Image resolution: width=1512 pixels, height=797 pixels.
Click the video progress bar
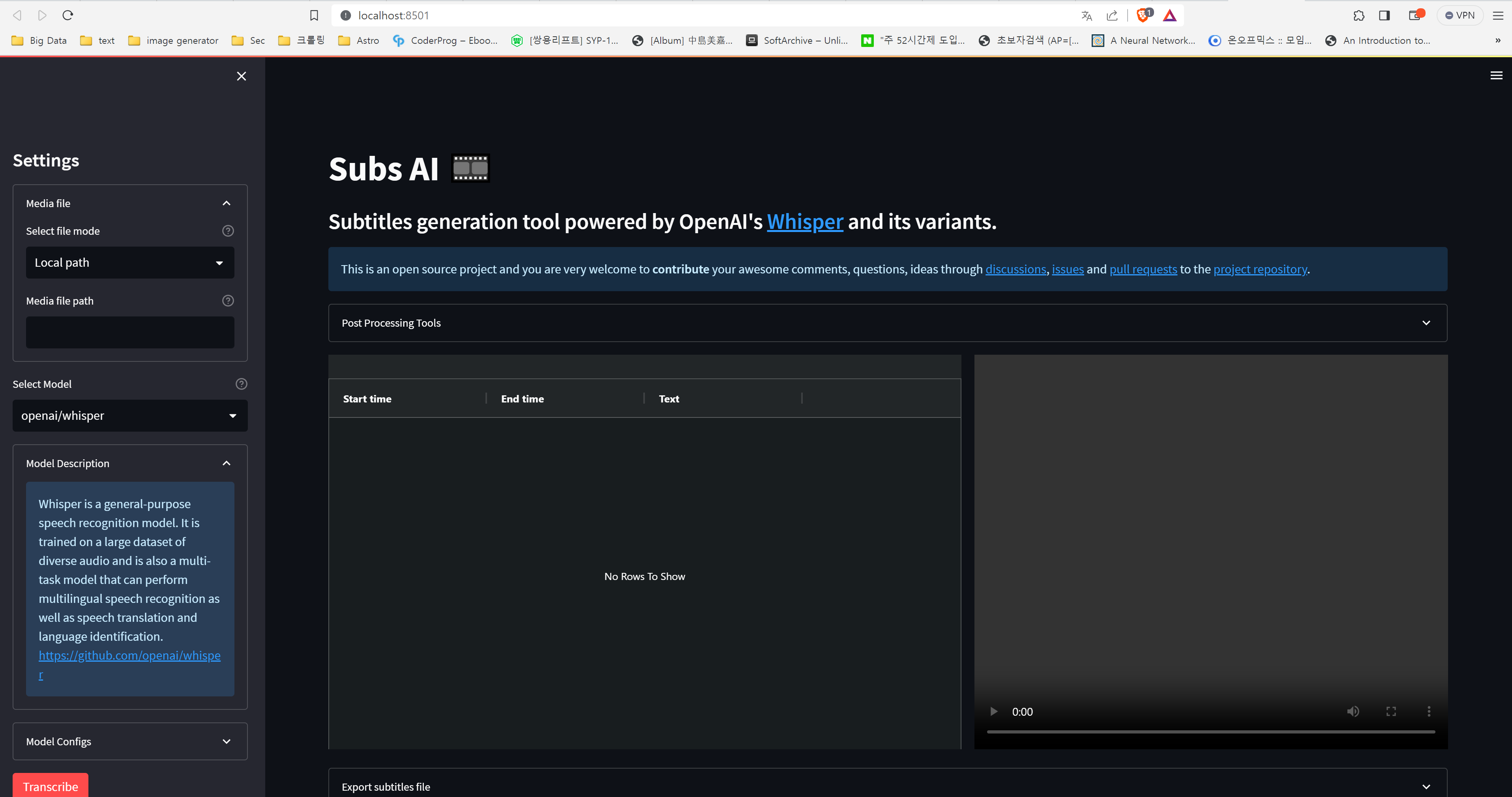tap(1210, 732)
